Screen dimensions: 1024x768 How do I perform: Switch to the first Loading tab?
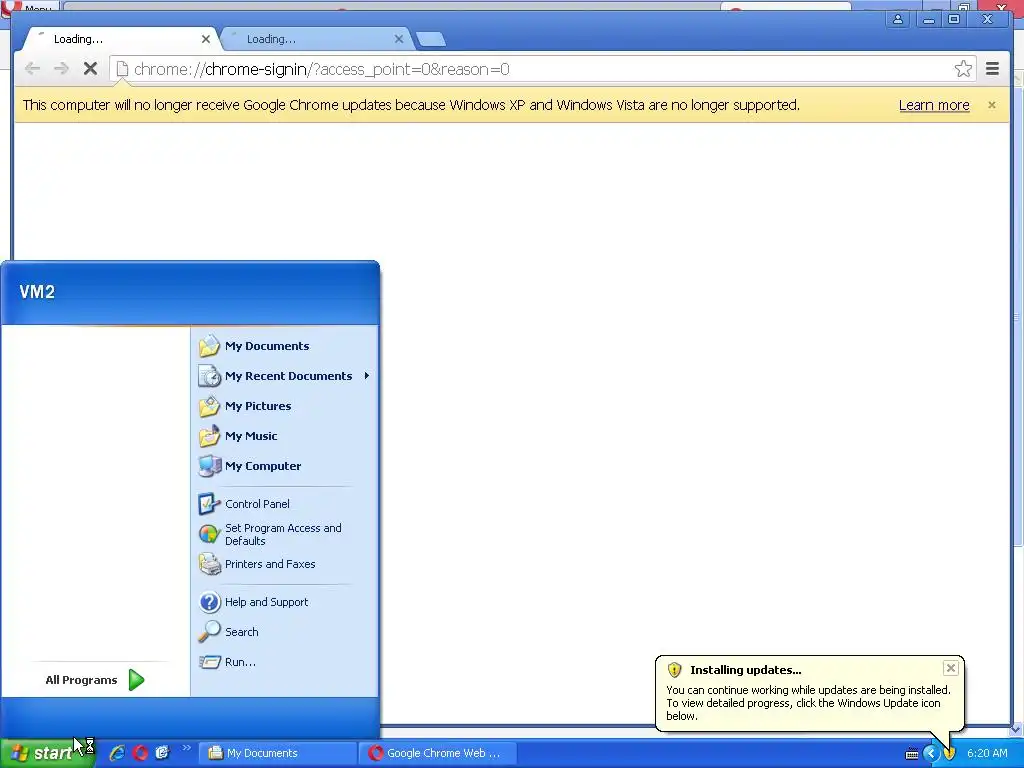coord(120,39)
